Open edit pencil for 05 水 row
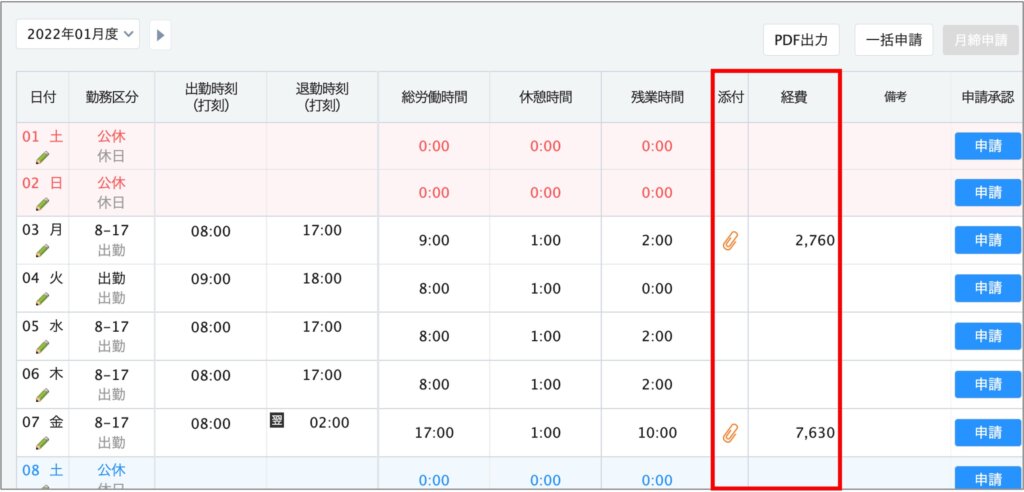The image size is (1024, 492). pyautogui.click(x=42, y=346)
